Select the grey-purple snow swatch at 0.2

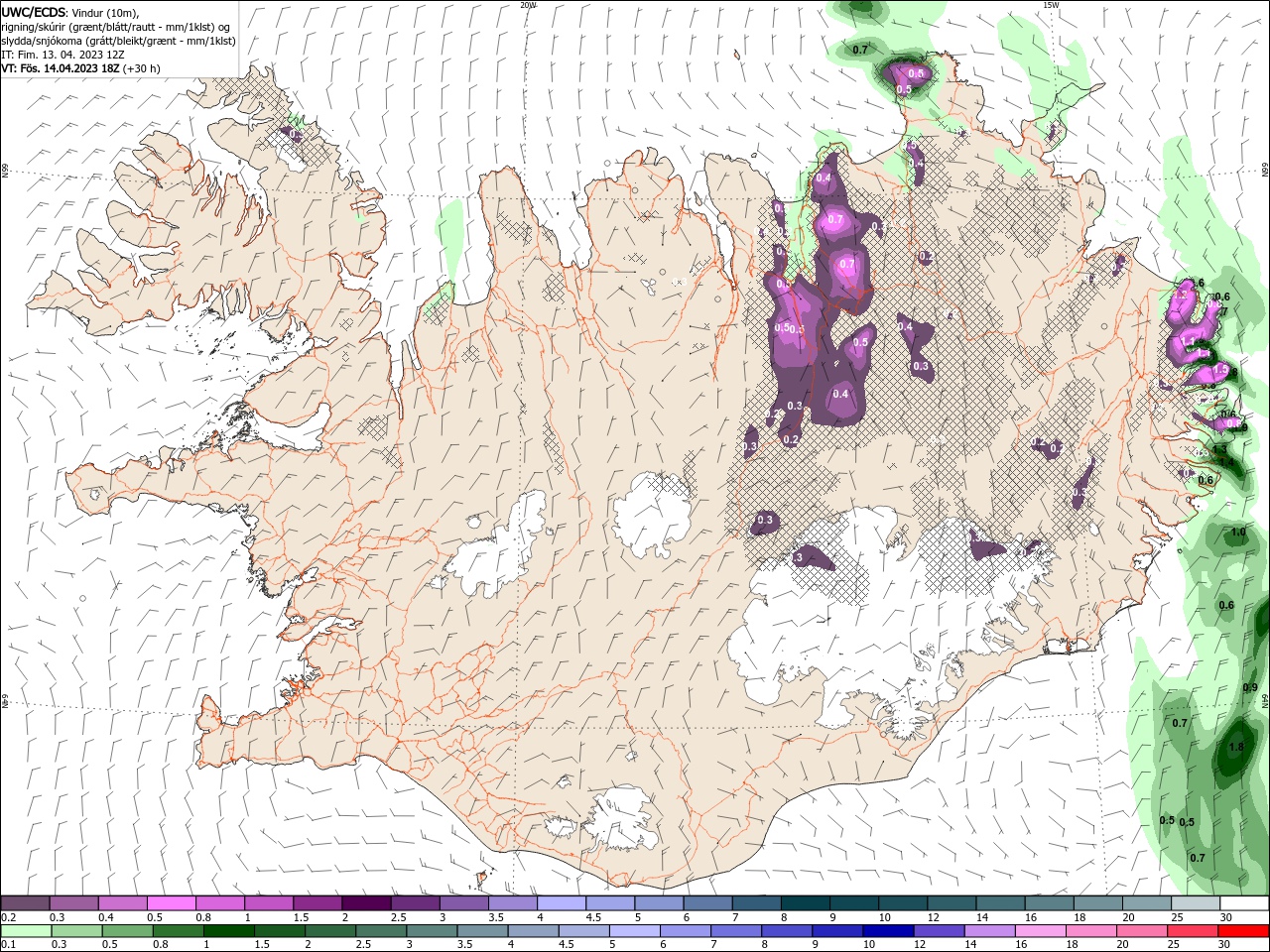(x=26, y=903)
